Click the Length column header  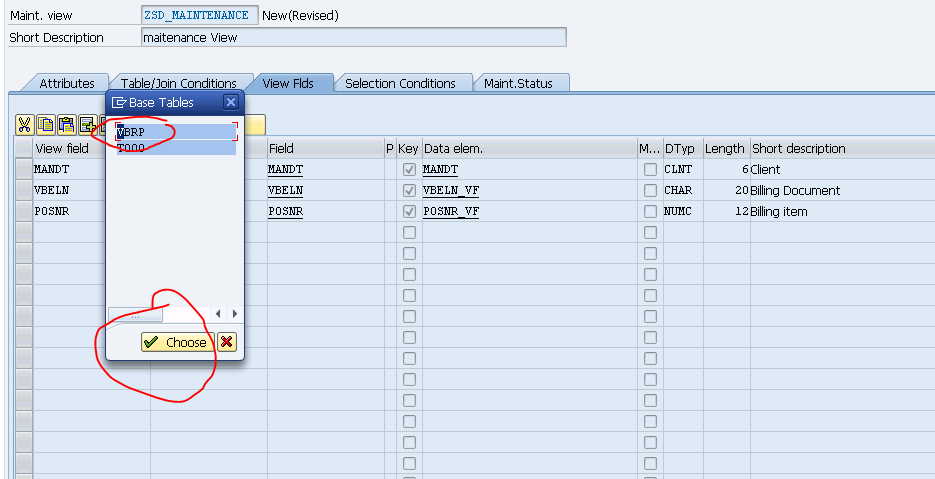(726, 148)
